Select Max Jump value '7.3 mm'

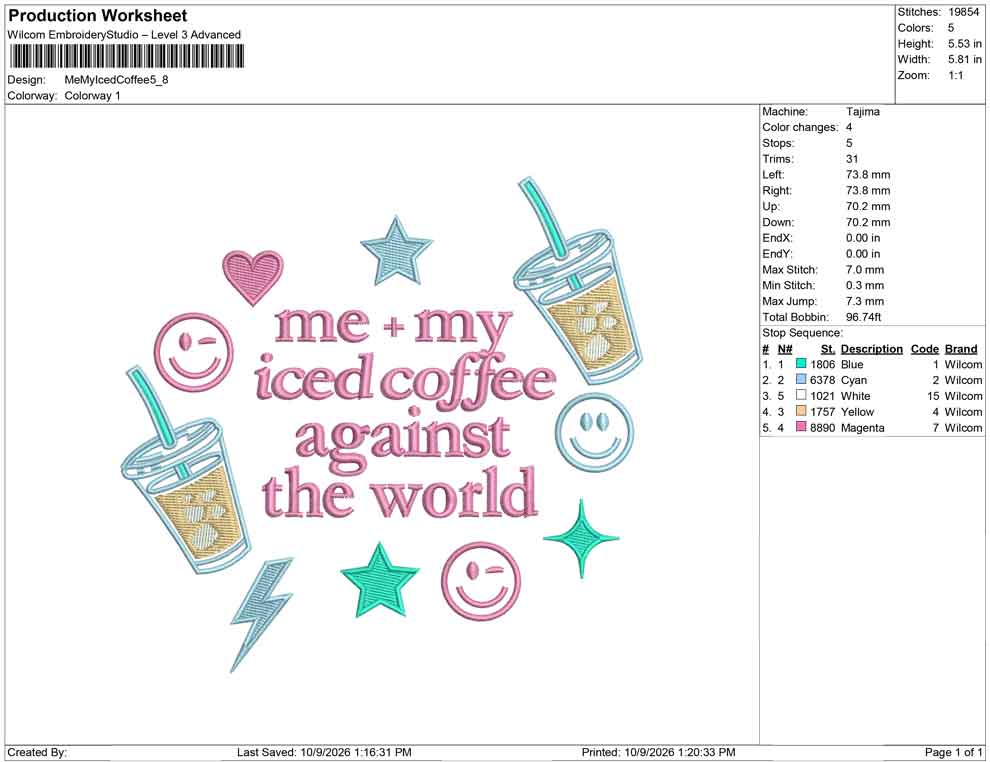(865, 301)
